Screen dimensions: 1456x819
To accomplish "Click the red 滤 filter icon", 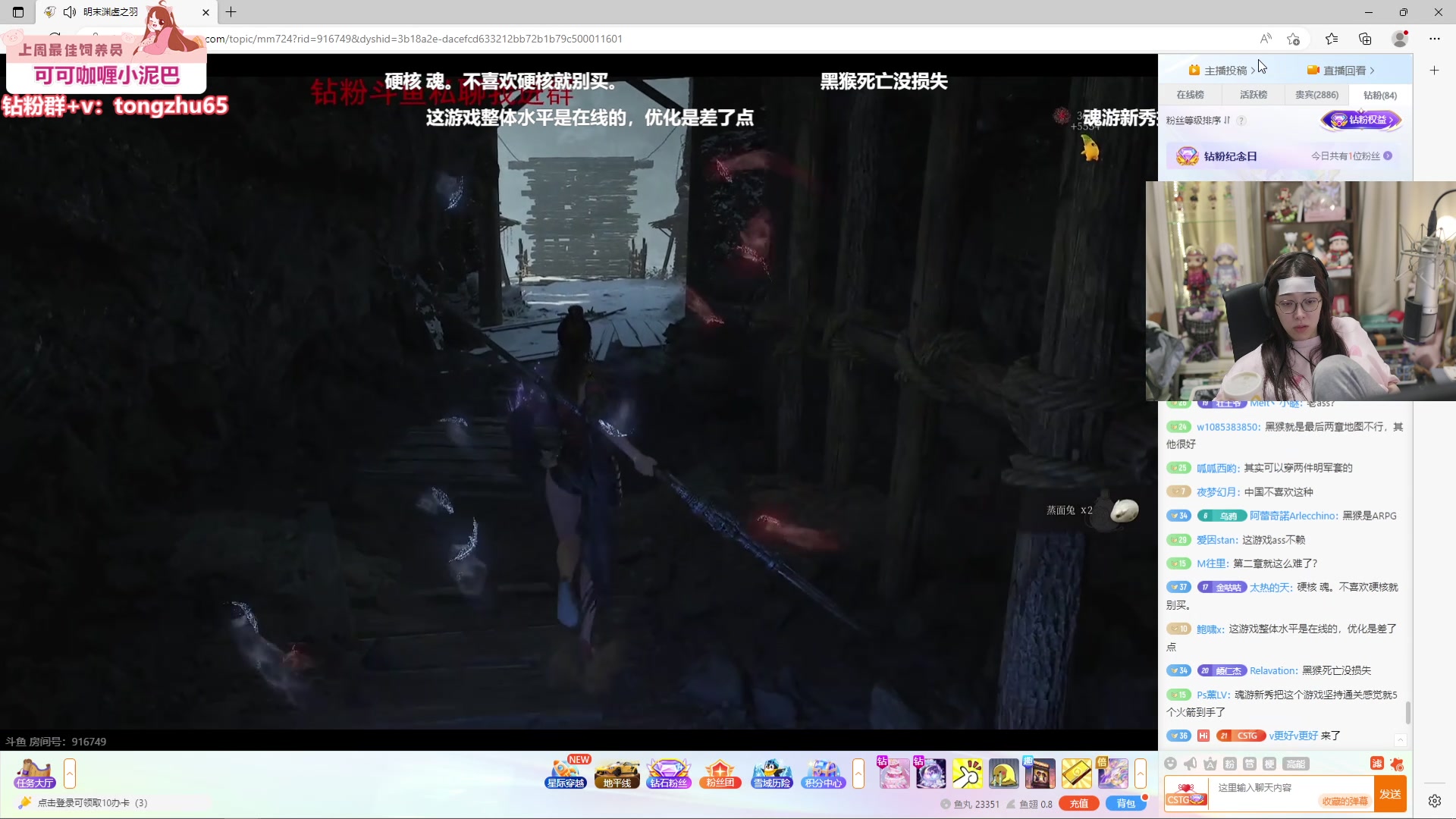I will 1377,764.
